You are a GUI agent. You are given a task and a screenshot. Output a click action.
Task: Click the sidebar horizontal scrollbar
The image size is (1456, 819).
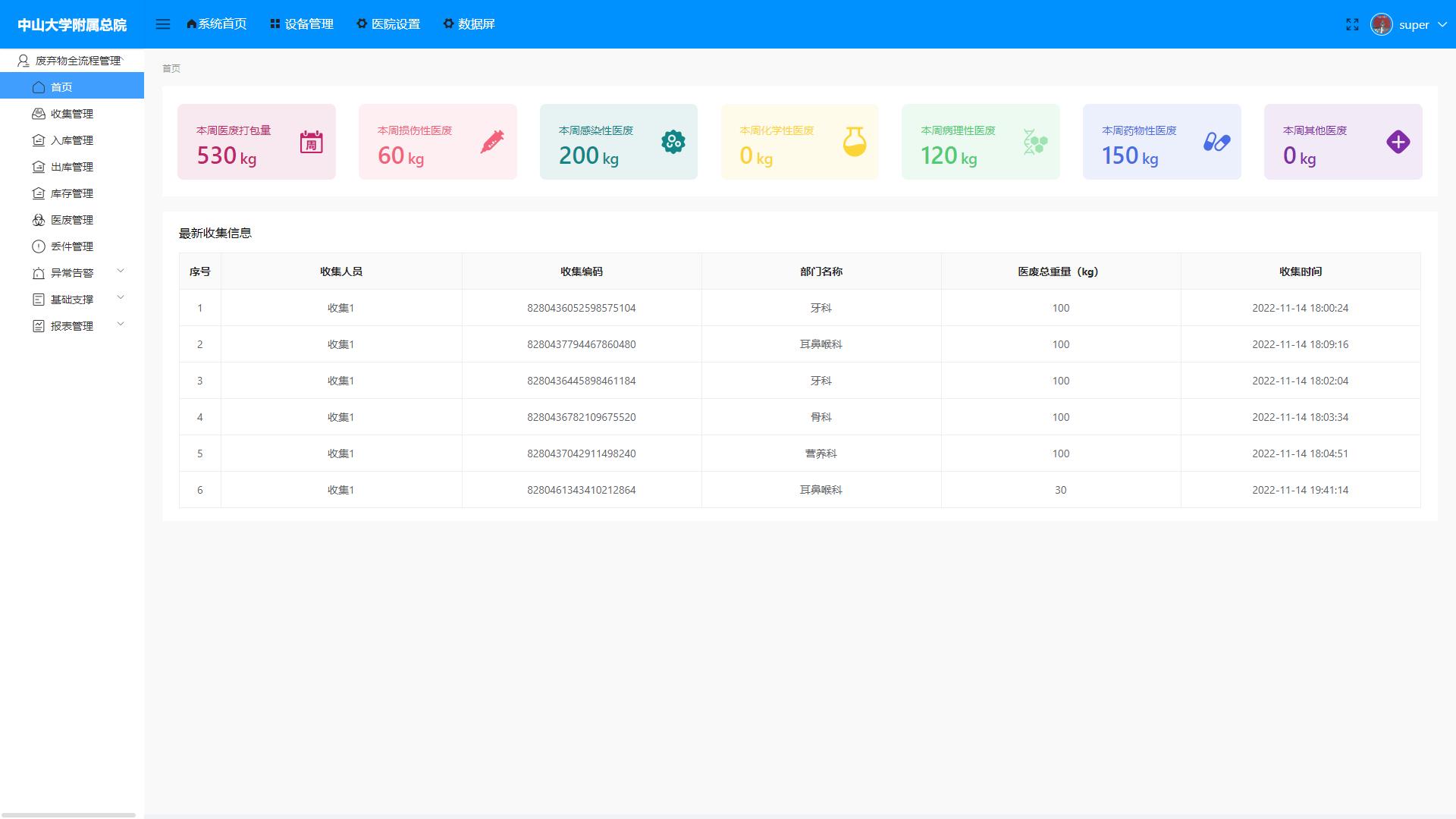[x=68, y=815]
